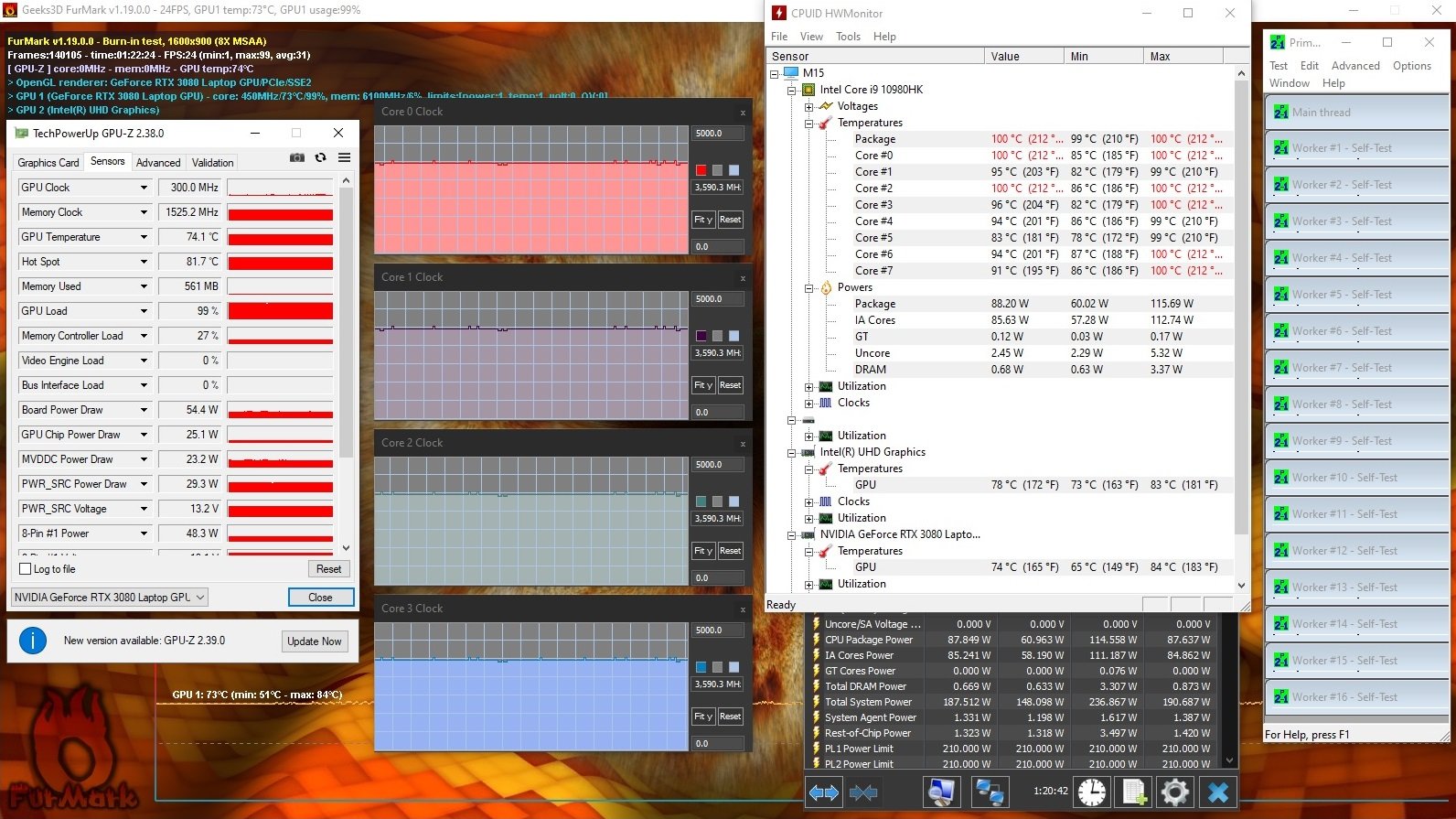Click the red color swatch on Core 0 graph
Image resolution: width=1456 pixels, height=819 pixels.
701,170
